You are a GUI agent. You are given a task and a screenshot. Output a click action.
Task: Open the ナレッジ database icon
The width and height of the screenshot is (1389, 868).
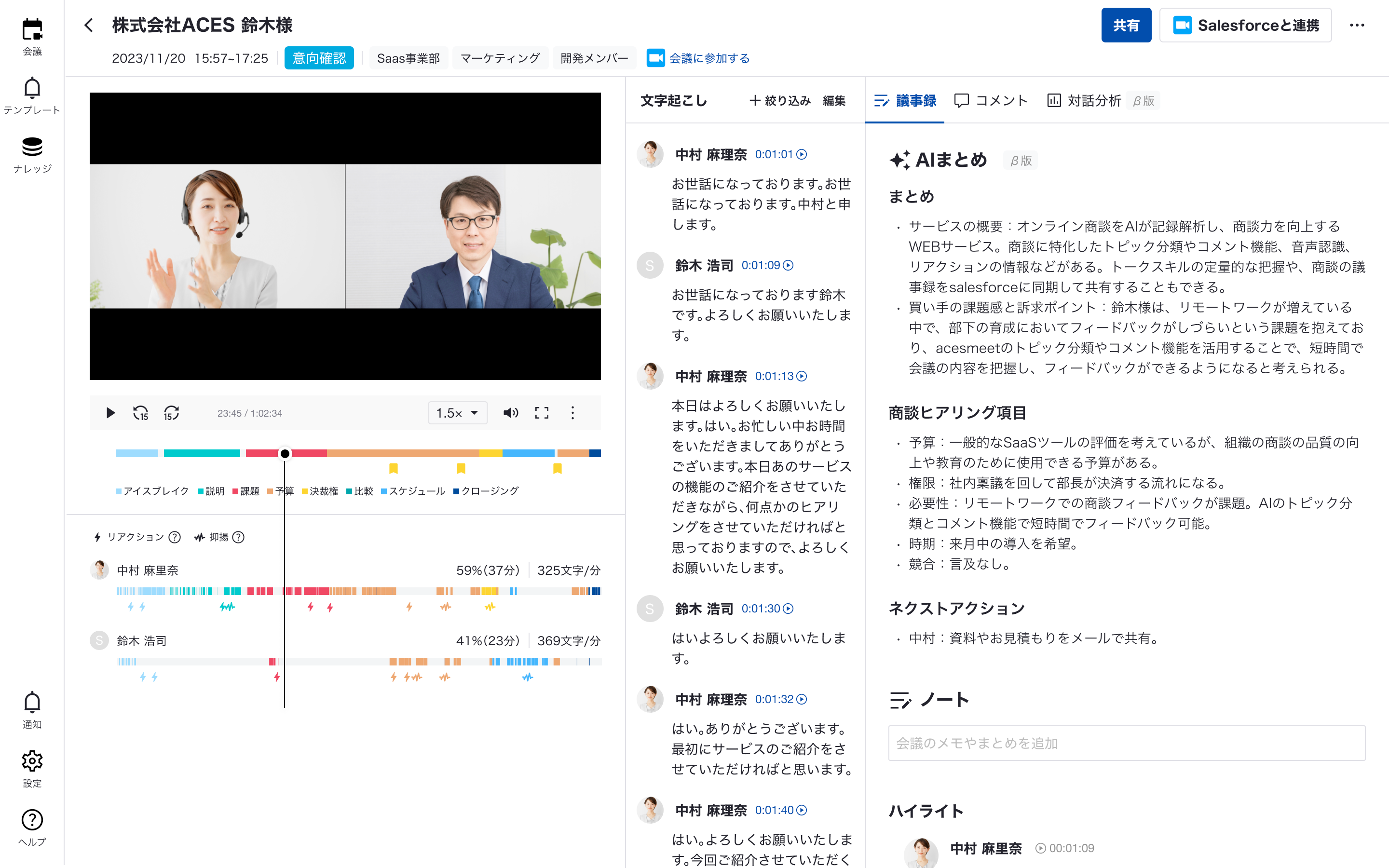tap(32, 147)
